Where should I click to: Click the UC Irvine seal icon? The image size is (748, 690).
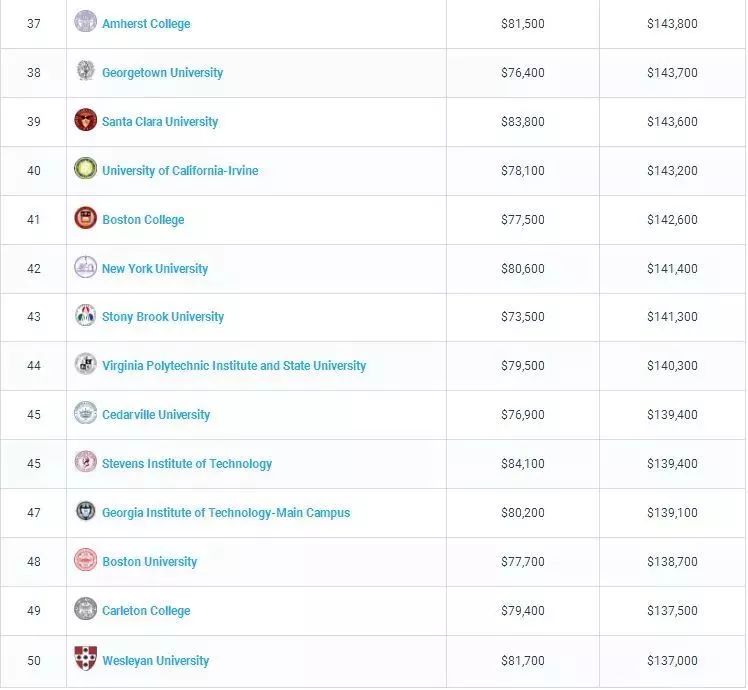(x=86, y=169)
